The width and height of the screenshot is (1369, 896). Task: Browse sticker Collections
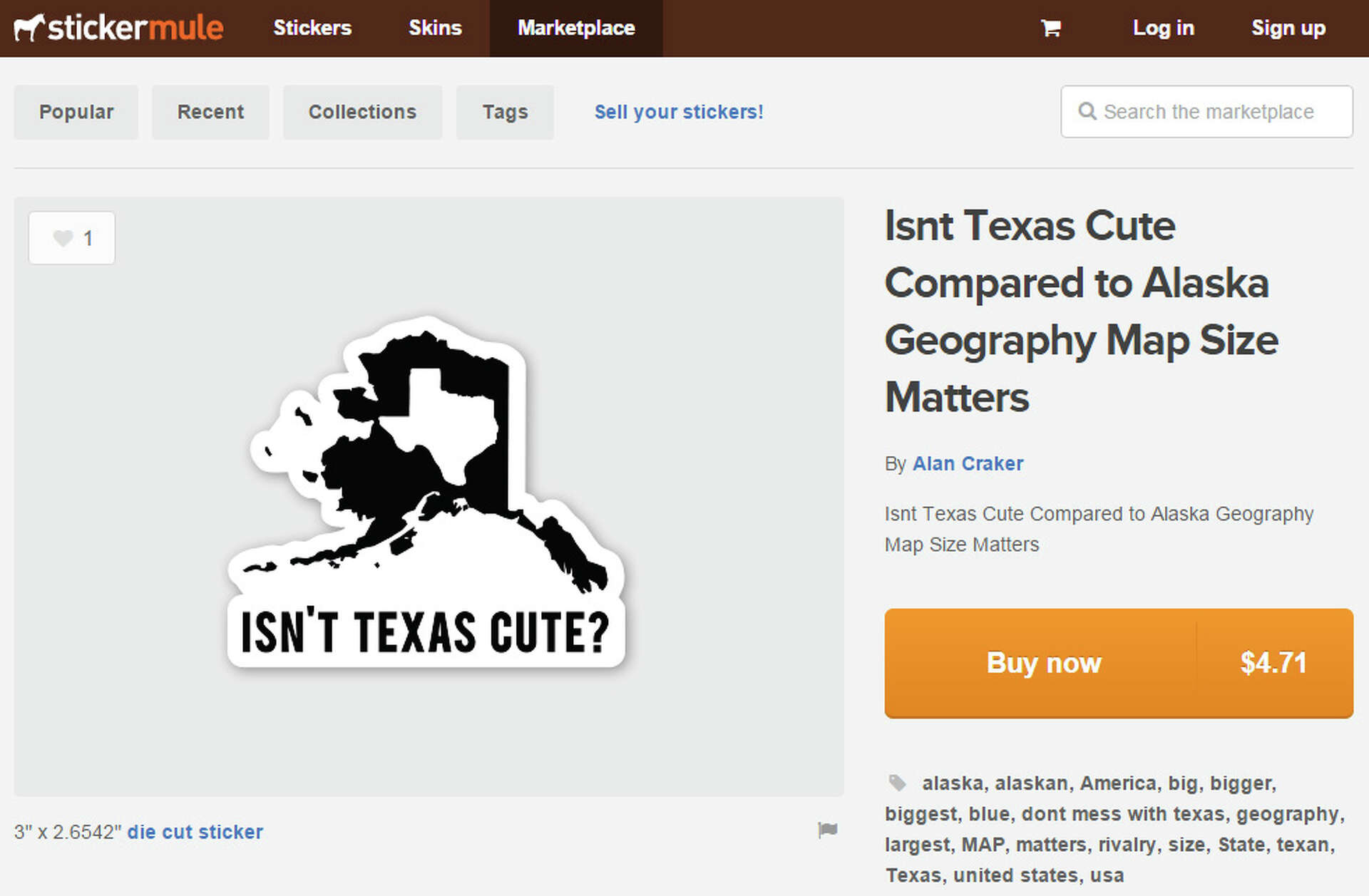coord(362,112)
